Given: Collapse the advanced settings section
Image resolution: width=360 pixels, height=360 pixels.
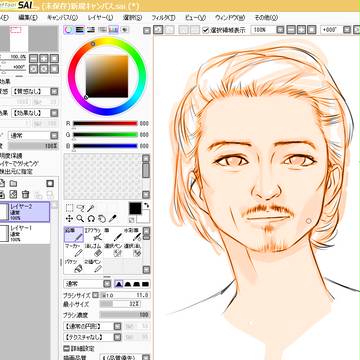Looking at the screenshot, I should click(x=66, y=348).
